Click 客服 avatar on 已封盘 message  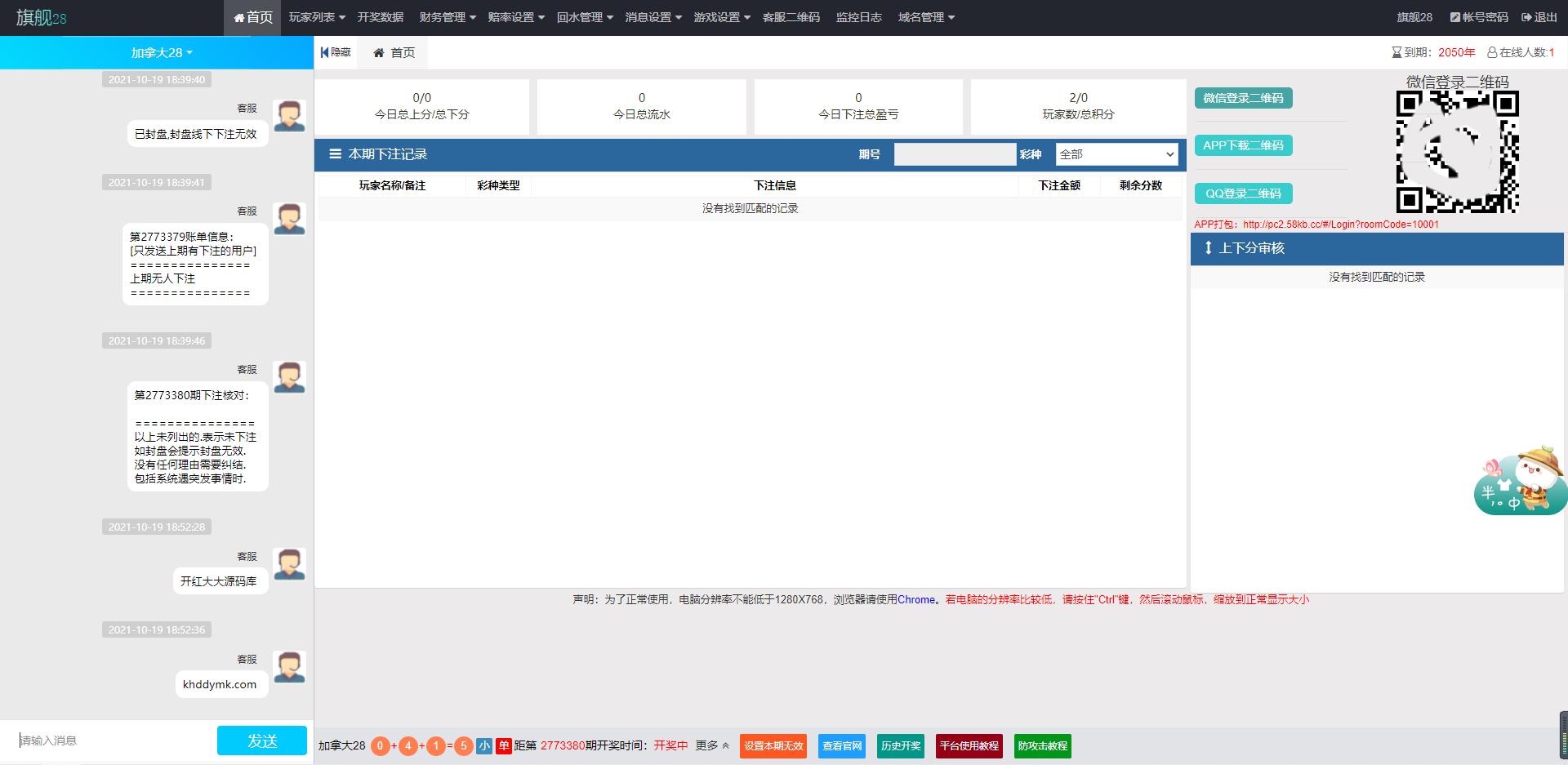click(289, 117)
